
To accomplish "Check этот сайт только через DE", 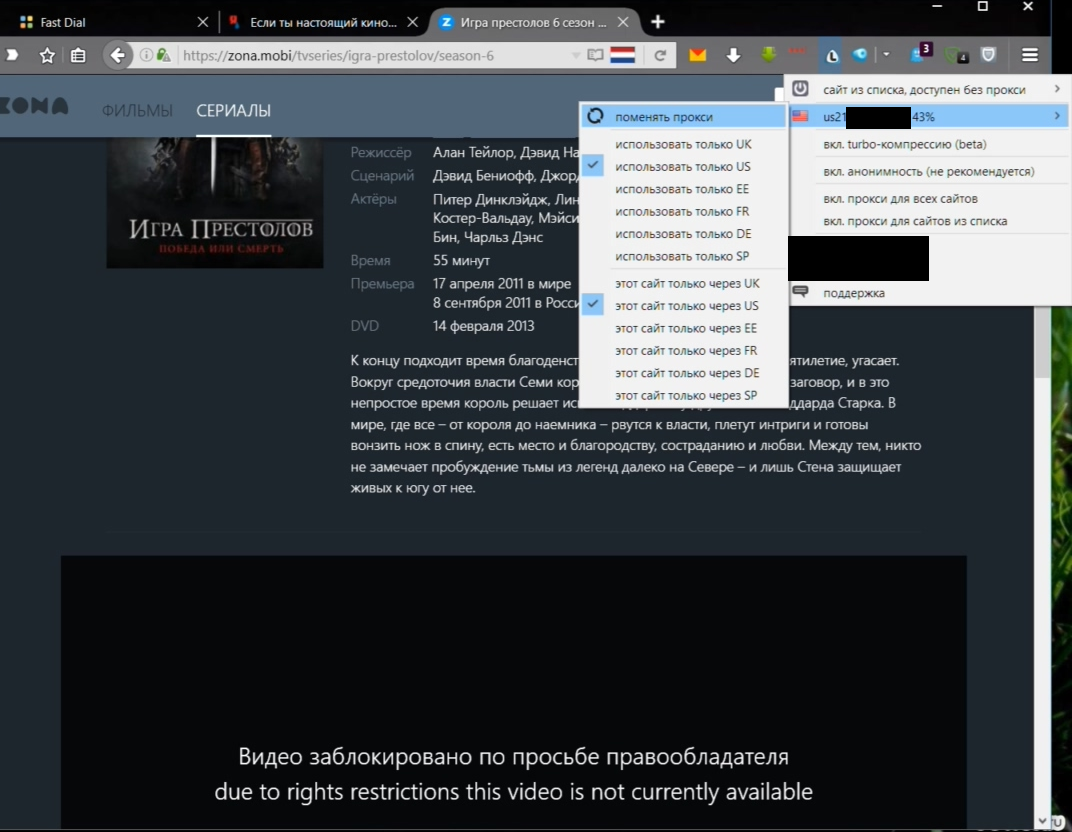I will point(683,373).
